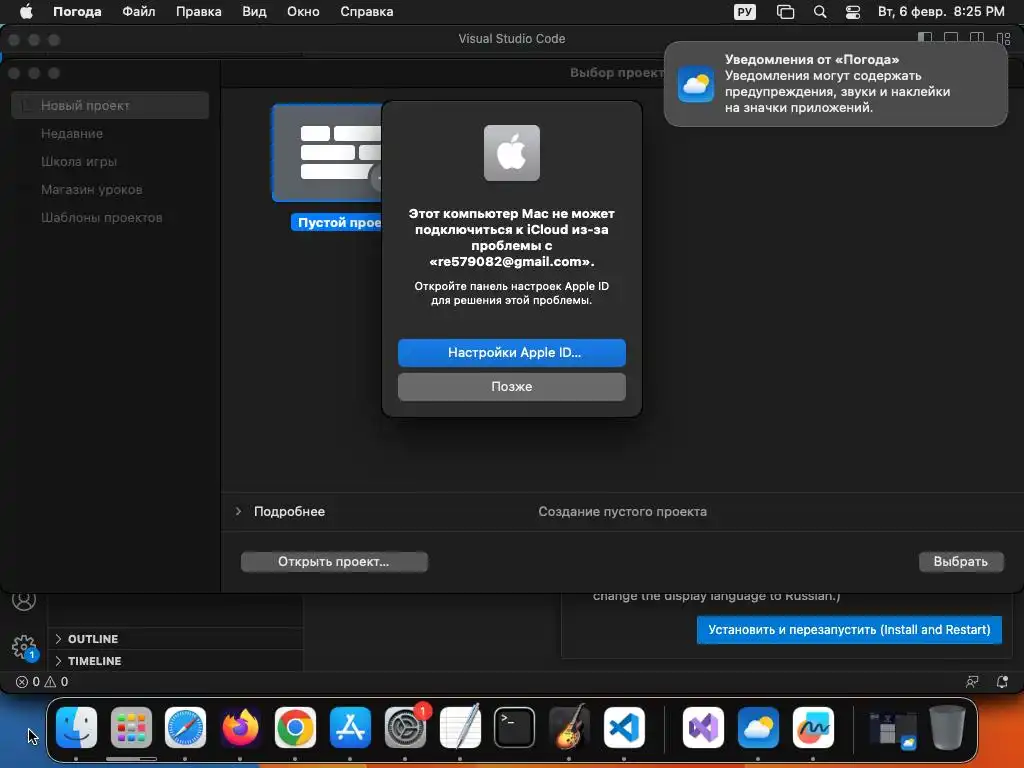Open Control Center in menu bar
The width and height of the screenshot is (1024, 768).
pos(853,12)
